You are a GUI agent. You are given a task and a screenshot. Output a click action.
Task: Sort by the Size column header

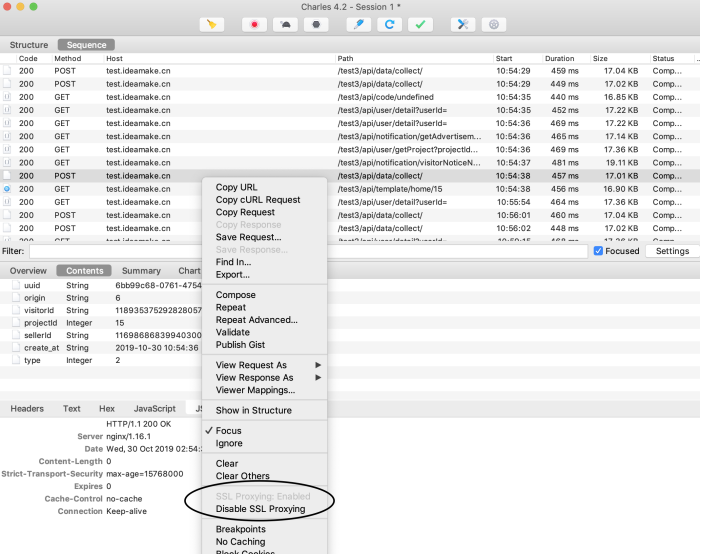pos(600,59)
